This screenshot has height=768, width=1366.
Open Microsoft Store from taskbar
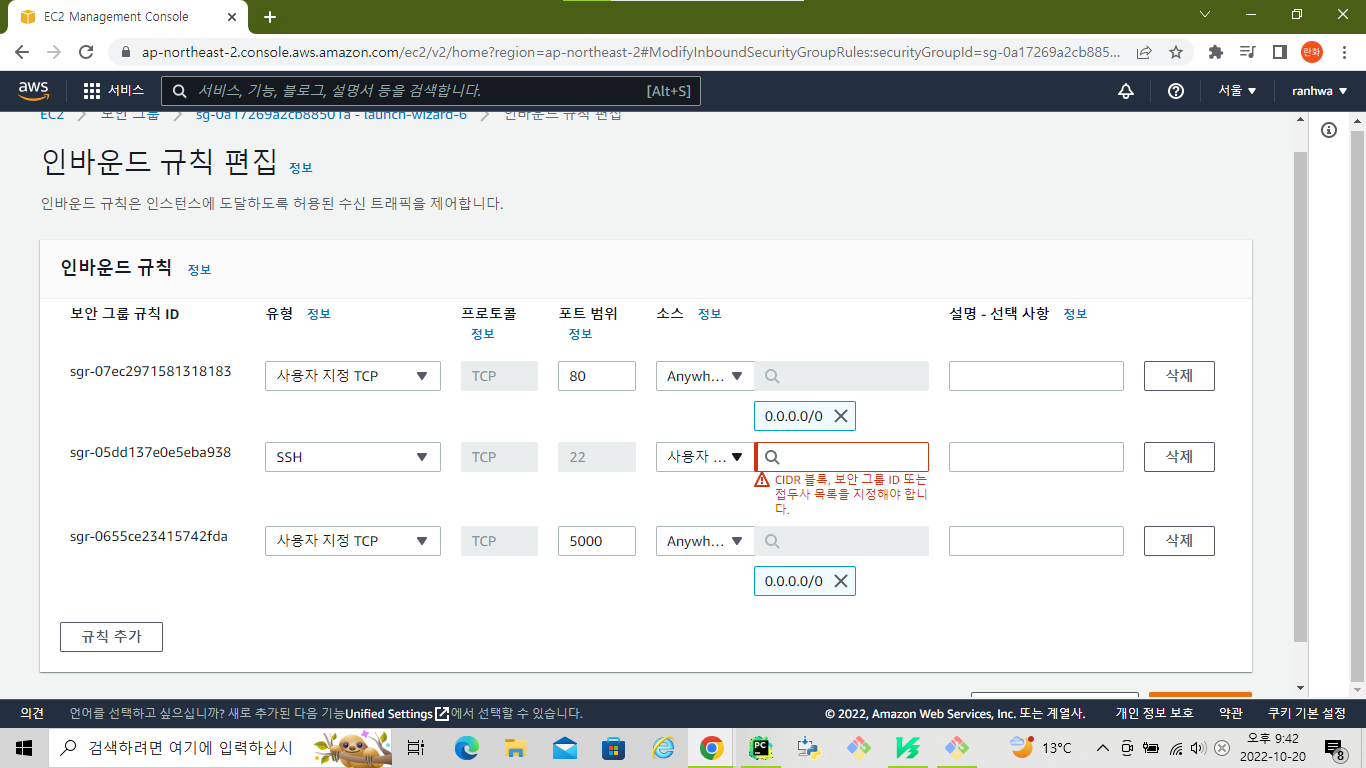pos(613,747)
